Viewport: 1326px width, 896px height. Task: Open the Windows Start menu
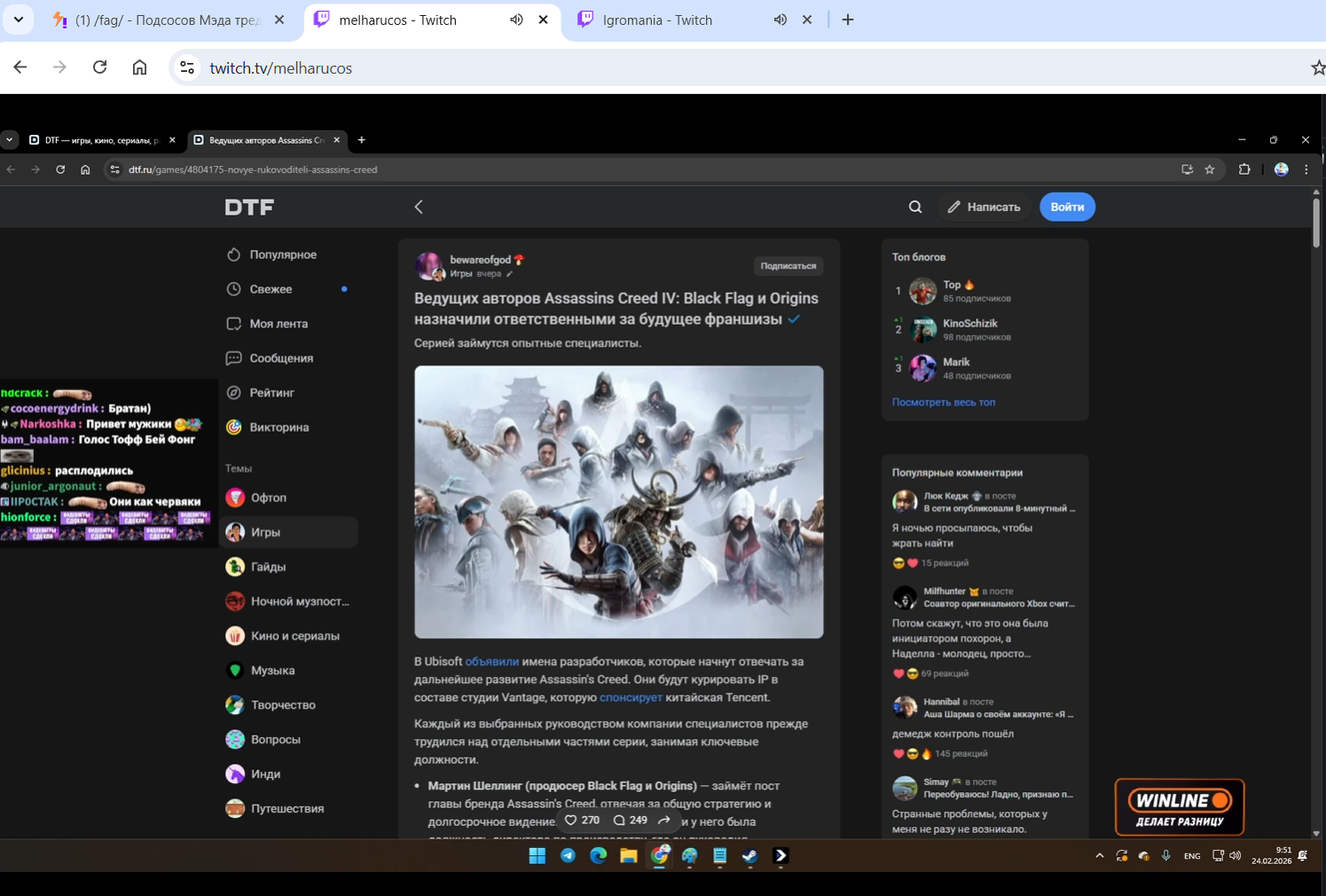pos(537,856)
